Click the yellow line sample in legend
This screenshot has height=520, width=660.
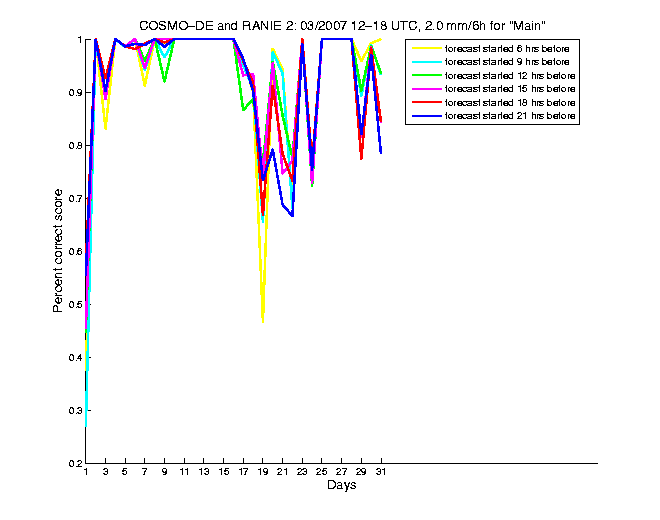pos(427,48)
